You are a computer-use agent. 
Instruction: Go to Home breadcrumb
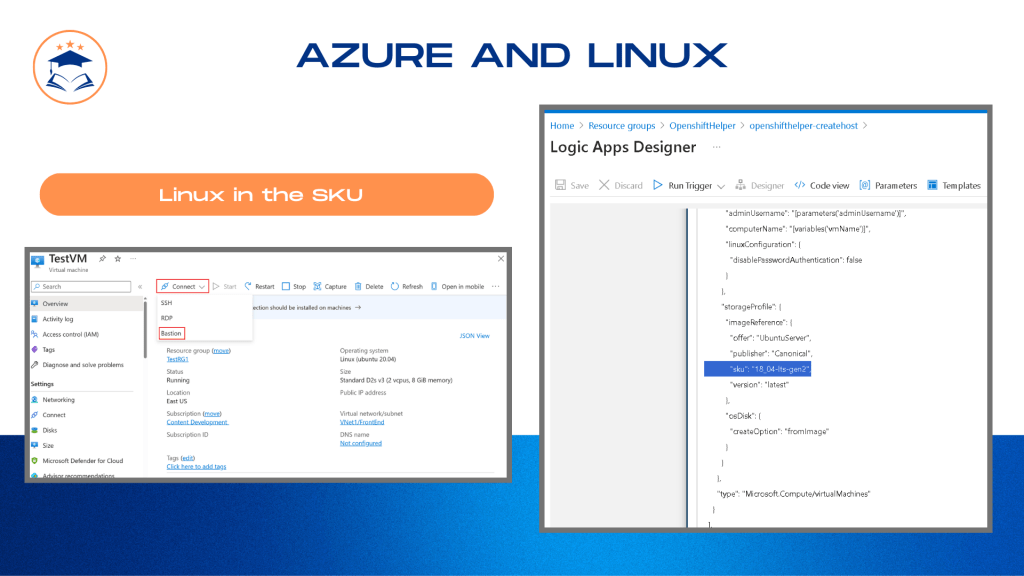pyautogui.click(x=562, y=125)
